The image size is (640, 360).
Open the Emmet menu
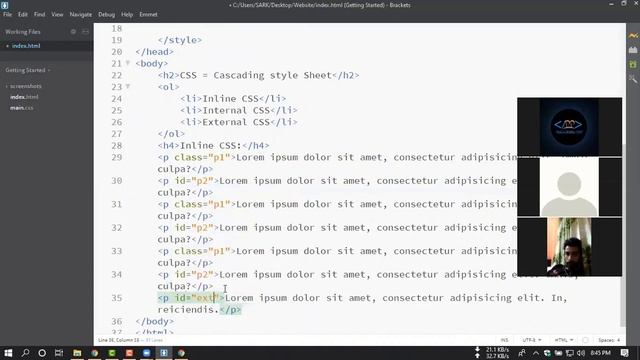point(148,14)
